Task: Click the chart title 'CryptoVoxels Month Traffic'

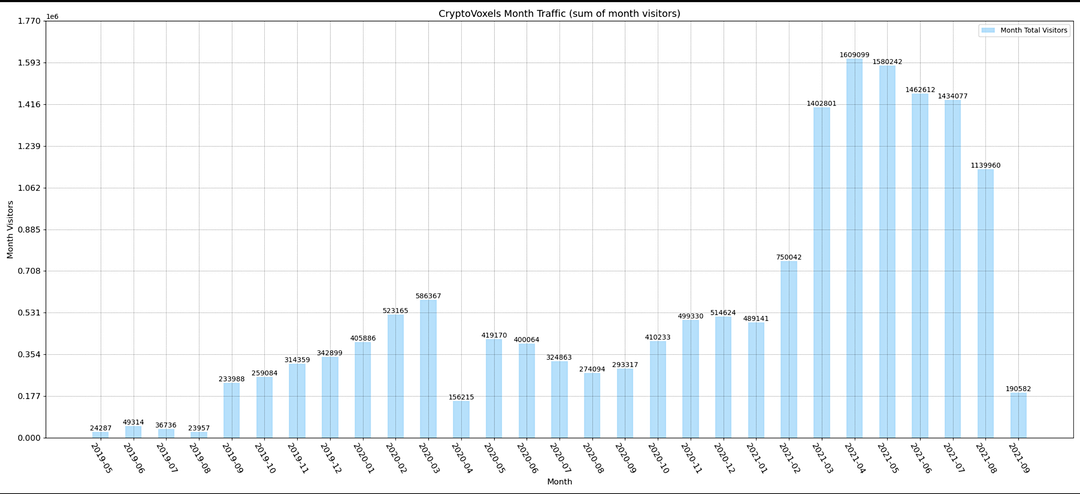Action: coord(559,13)
